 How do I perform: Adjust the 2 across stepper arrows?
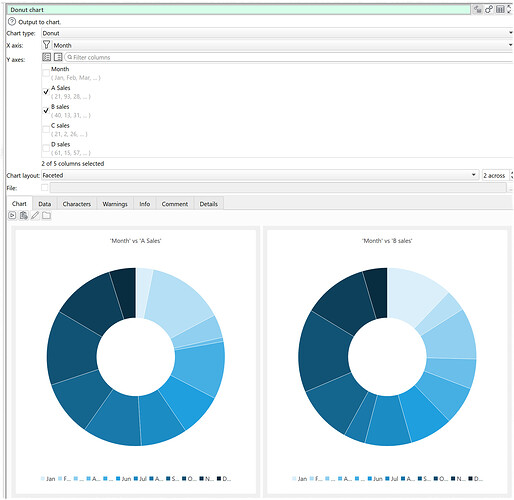click(511, 175)
